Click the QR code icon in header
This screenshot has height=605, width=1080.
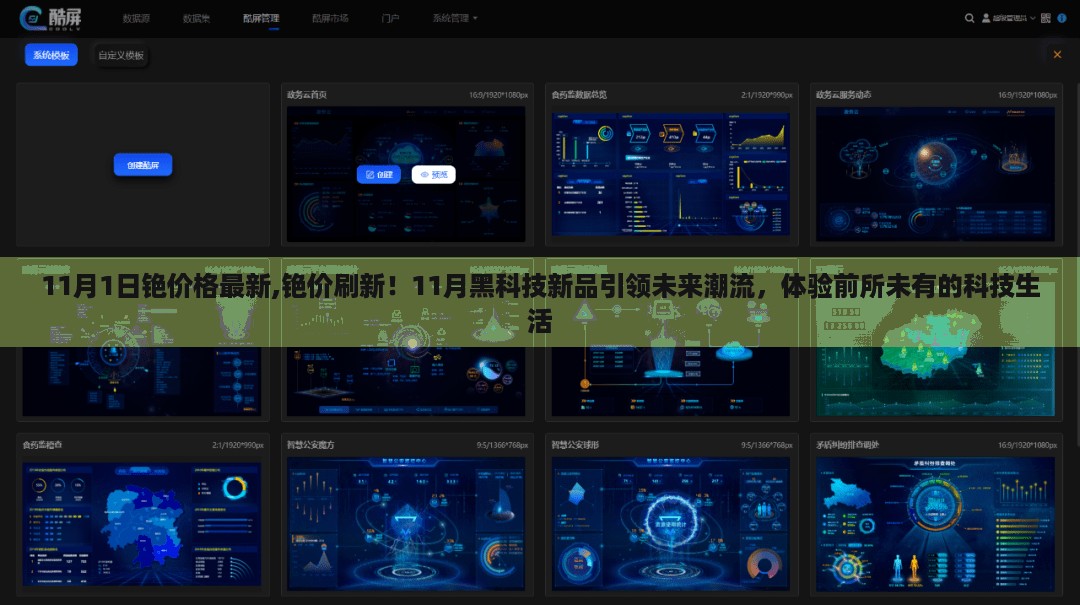(x=1045, y=18)
